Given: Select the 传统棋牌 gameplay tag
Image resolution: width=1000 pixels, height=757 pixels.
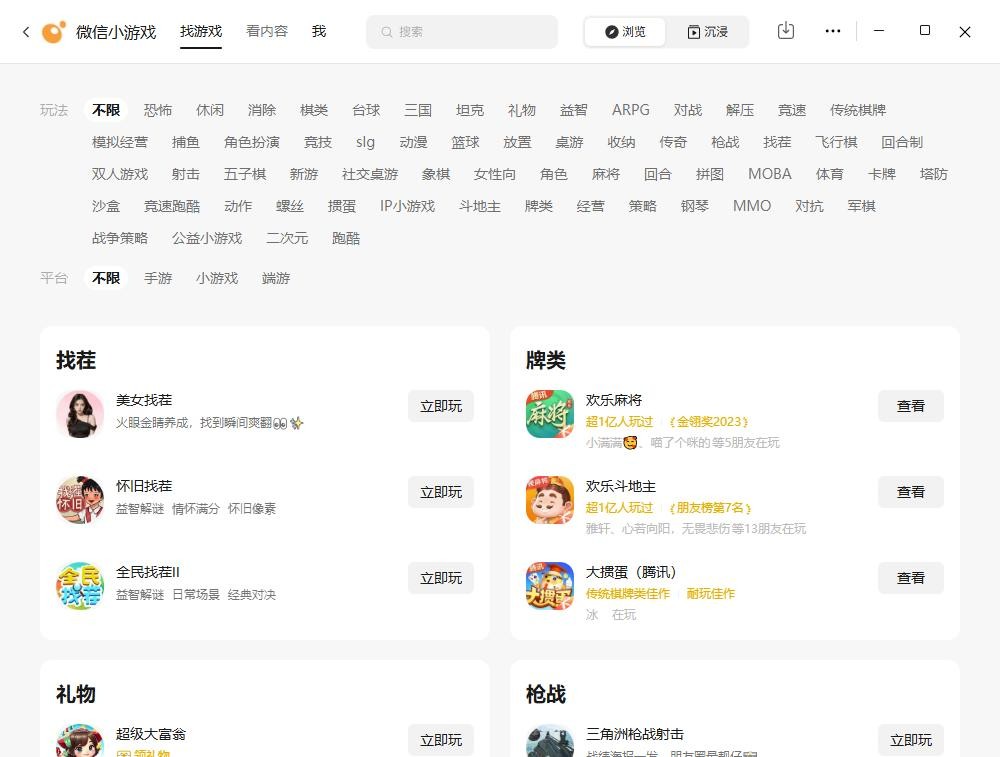Looking at the screenshot, I should [x=858, y=110].
